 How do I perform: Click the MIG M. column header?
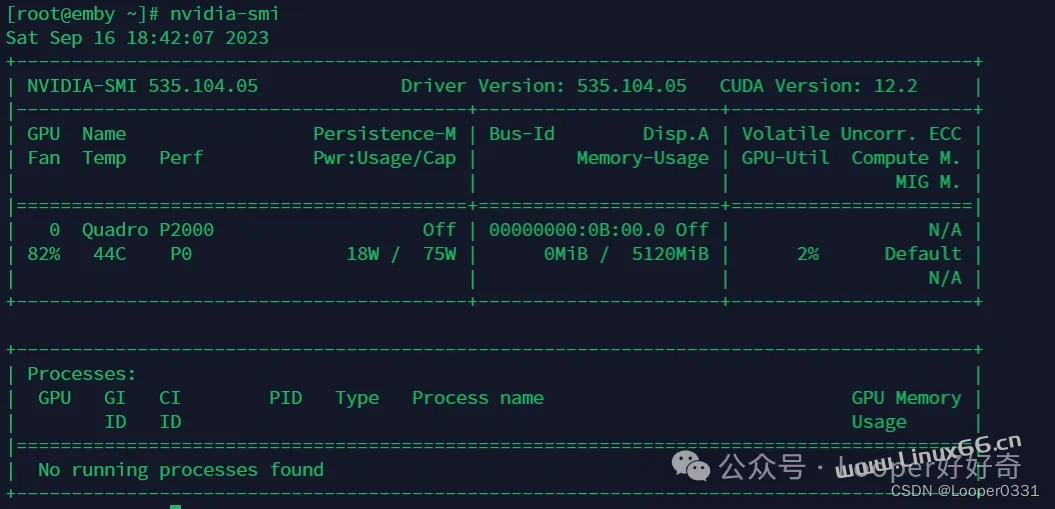(929, 182)
